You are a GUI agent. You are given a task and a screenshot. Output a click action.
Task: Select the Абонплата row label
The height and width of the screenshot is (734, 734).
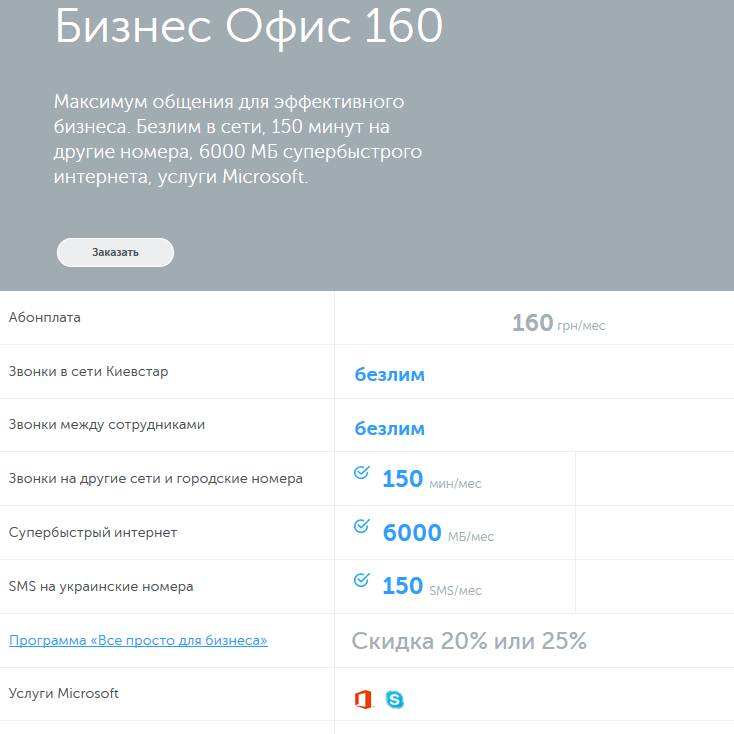tap(45, 318)
